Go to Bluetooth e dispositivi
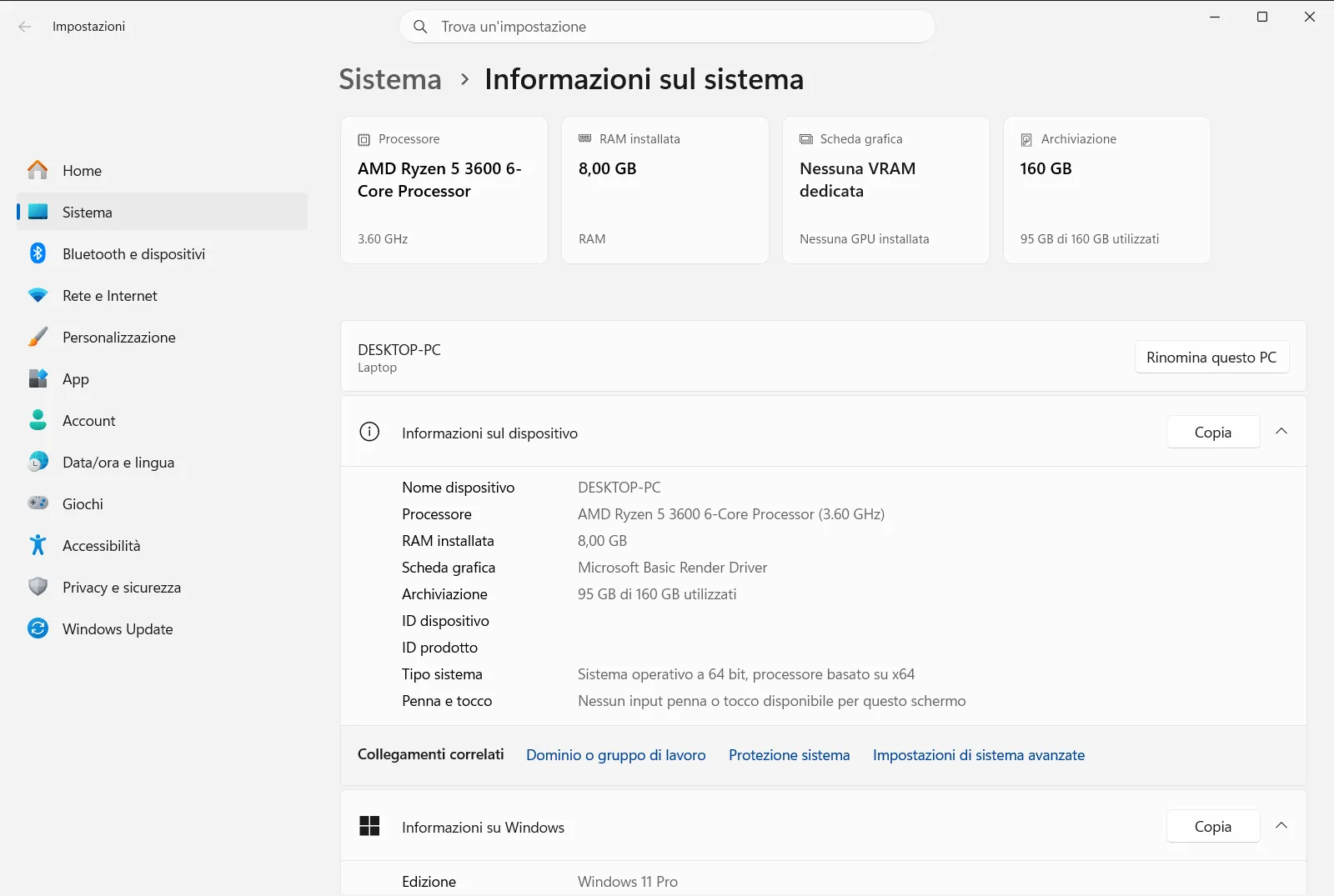Screen dimensions: 1334x896 [163, 253]
